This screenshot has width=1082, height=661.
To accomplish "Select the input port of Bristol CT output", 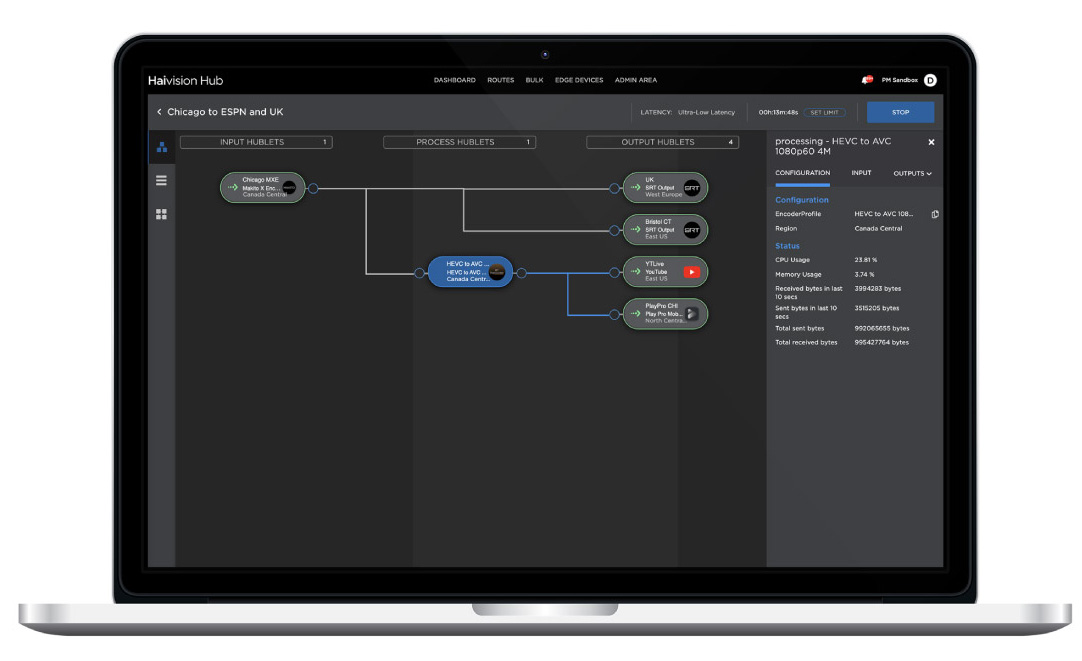I will pos(614,230).
